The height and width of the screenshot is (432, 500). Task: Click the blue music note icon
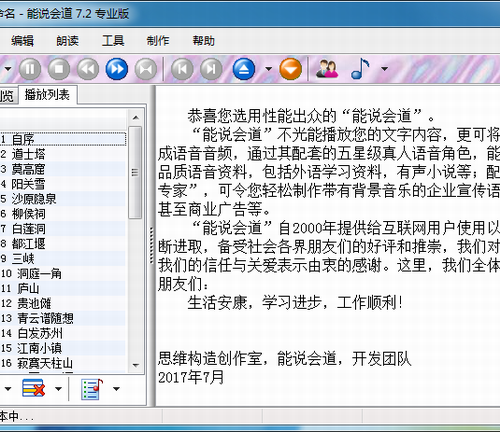(x=360, y=69)
